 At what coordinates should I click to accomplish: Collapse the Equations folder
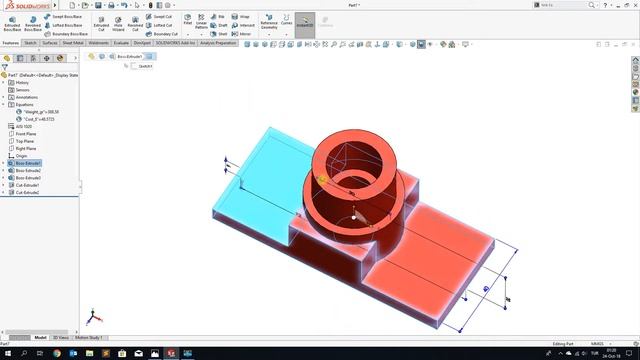tap(4, 104)
